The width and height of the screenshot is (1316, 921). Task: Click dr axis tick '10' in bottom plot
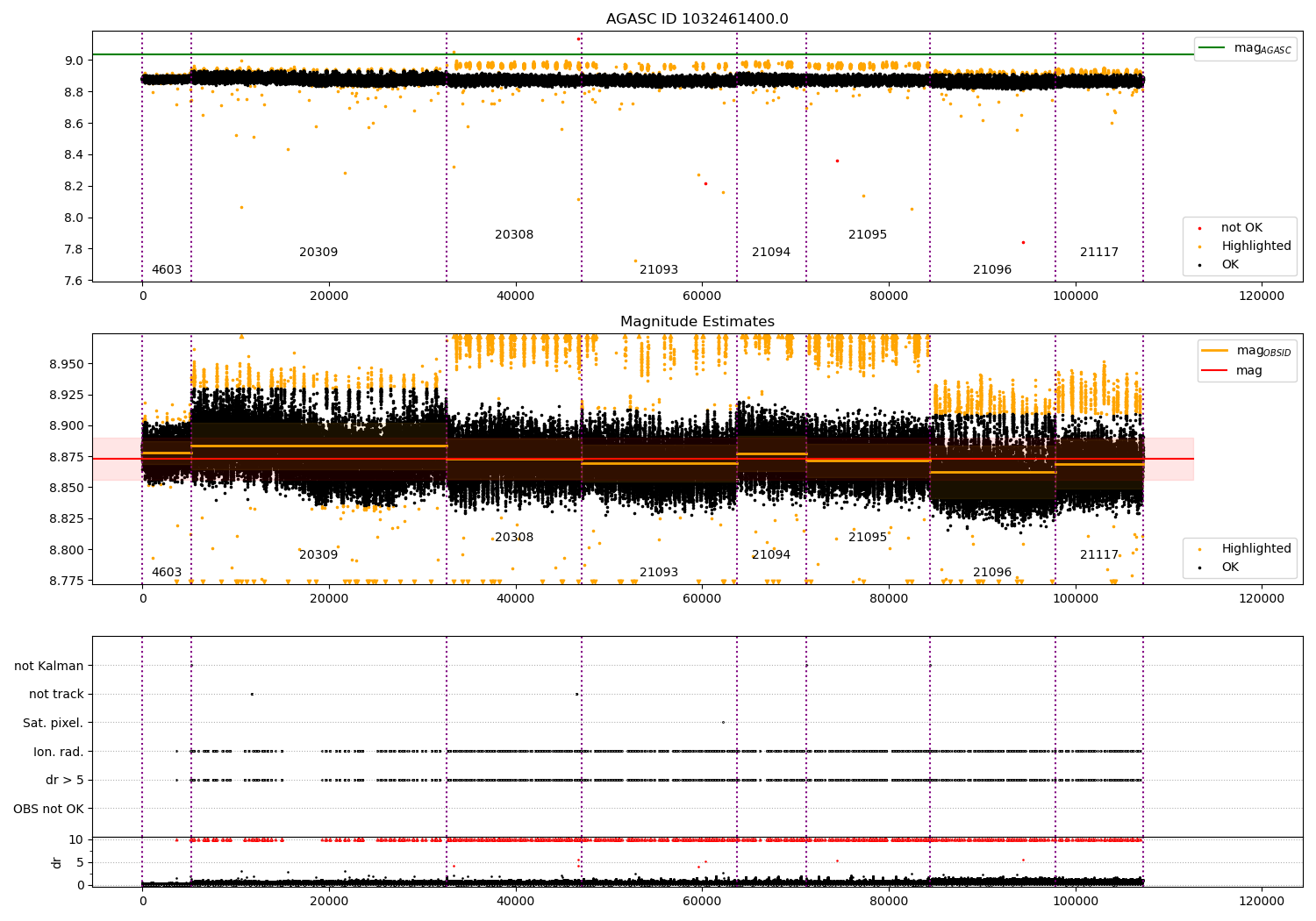(76, 840)
